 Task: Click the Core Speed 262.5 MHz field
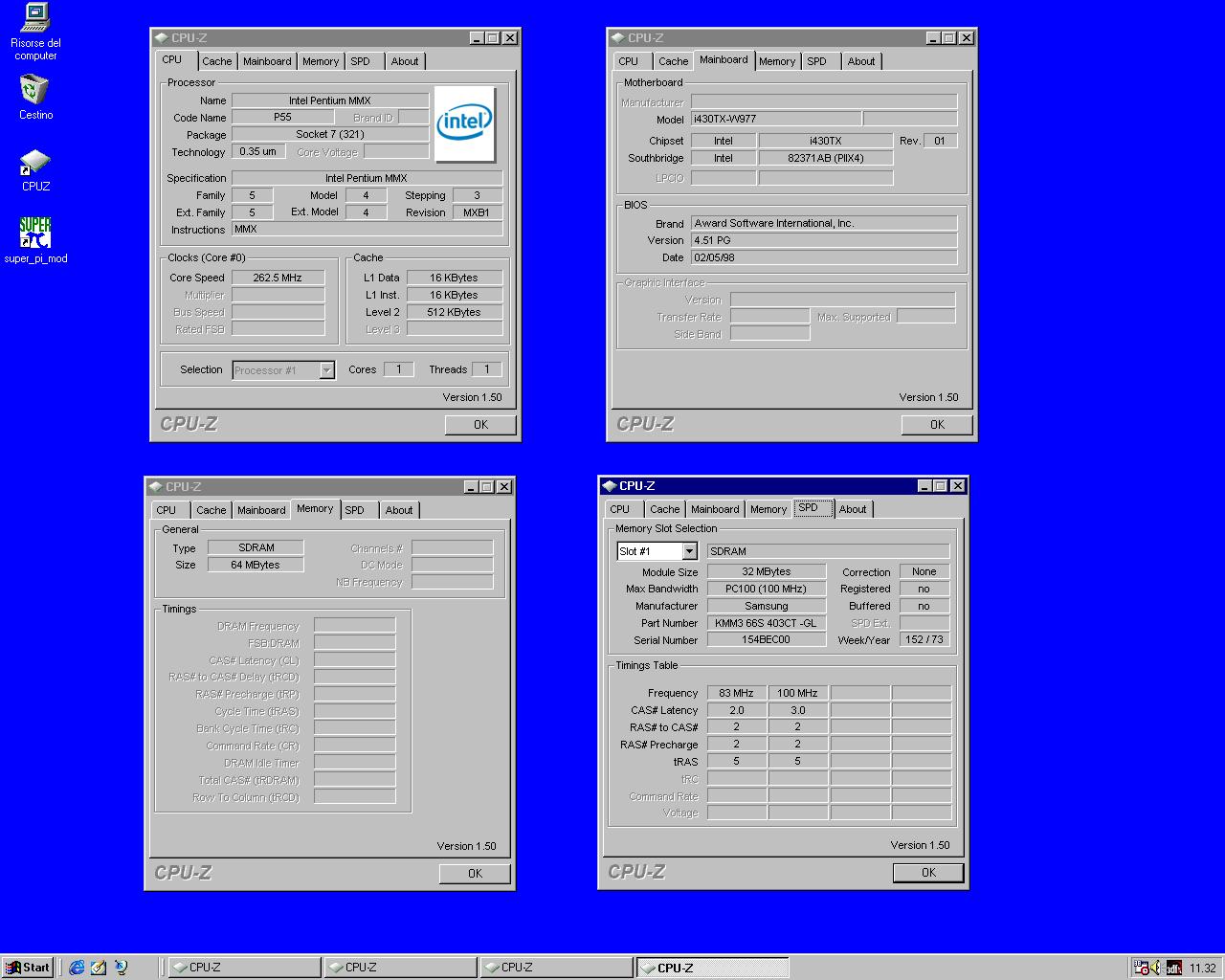[x=278, y=278]
